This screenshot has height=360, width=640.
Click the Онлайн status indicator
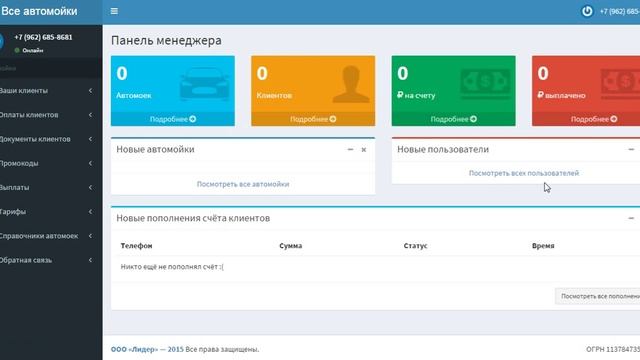point(29,50)
